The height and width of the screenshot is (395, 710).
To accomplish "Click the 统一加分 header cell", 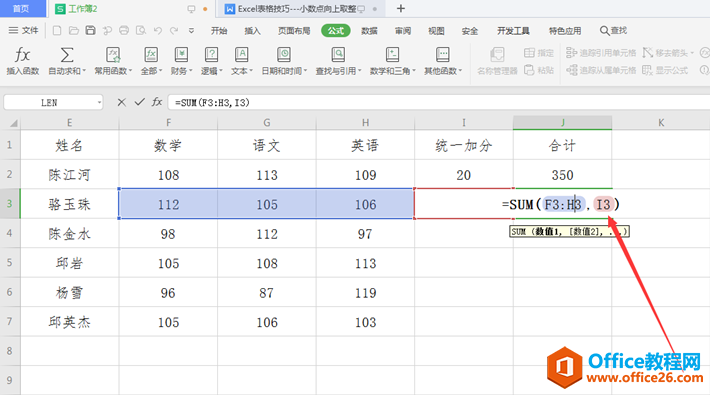I will tap(464, 145).
